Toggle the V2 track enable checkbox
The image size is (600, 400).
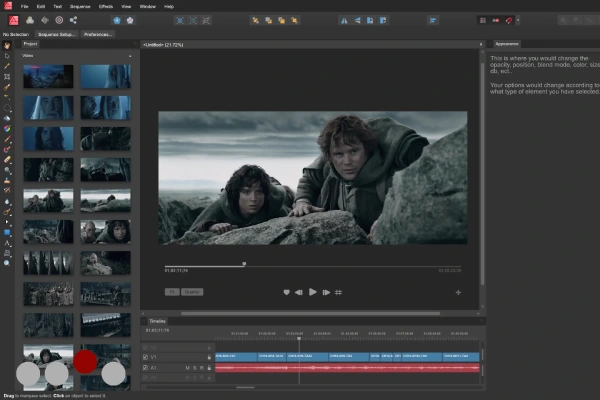click(145, 348)
